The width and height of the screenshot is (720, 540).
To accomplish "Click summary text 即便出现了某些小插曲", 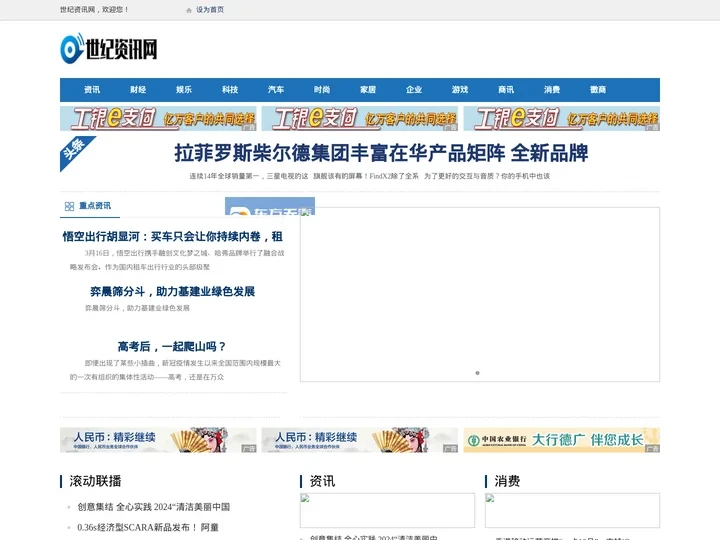I will [x=175, y=370].
